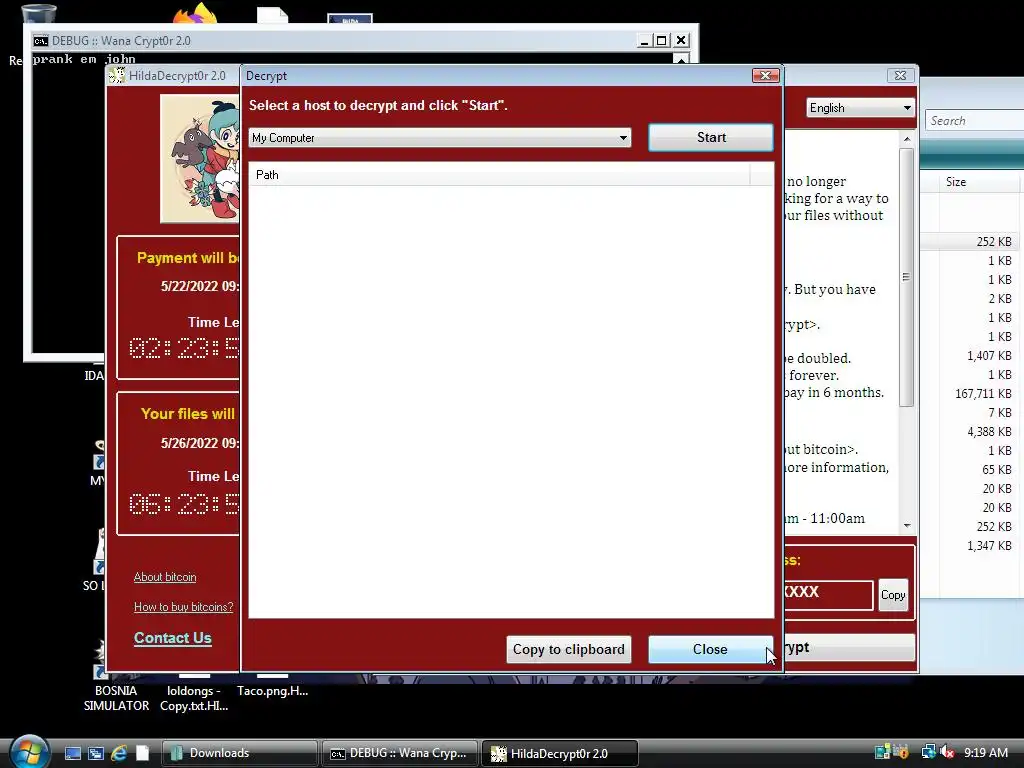
Task: Click the 7 KB size entry
Action: point(1000,413)
